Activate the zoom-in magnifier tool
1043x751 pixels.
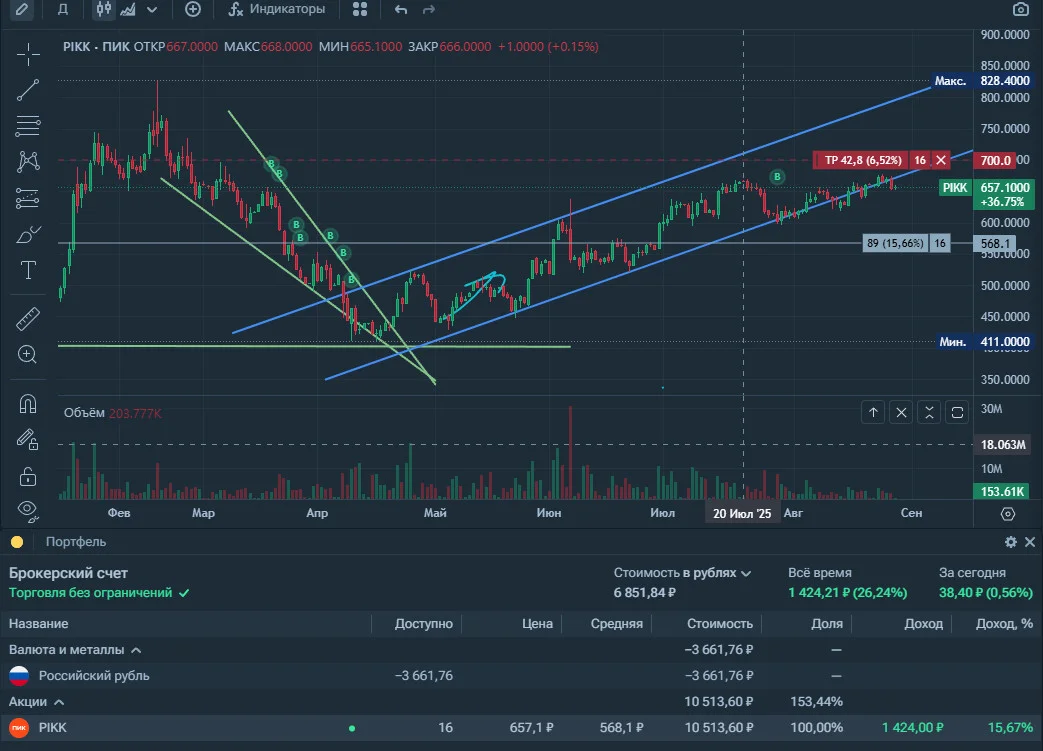[x=28, y=355]
